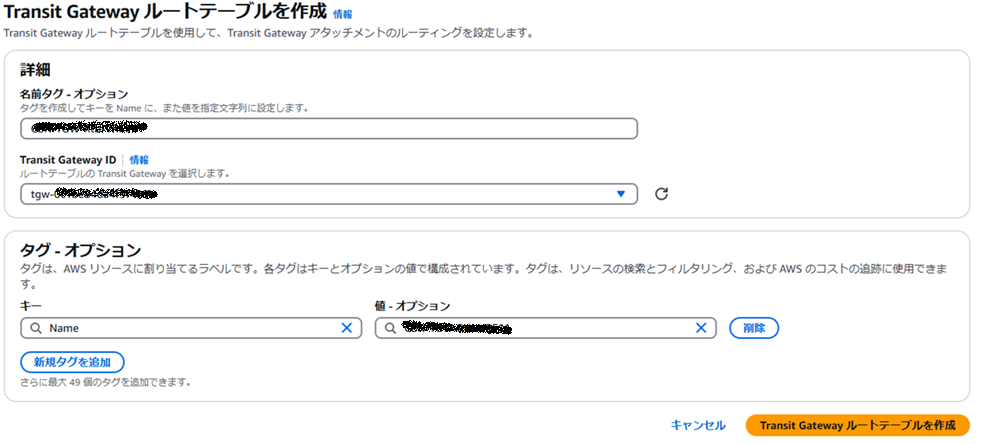The image size is (995, 444).
Task: Click the 新規タグを追加 button
Action: coord(72,362)
